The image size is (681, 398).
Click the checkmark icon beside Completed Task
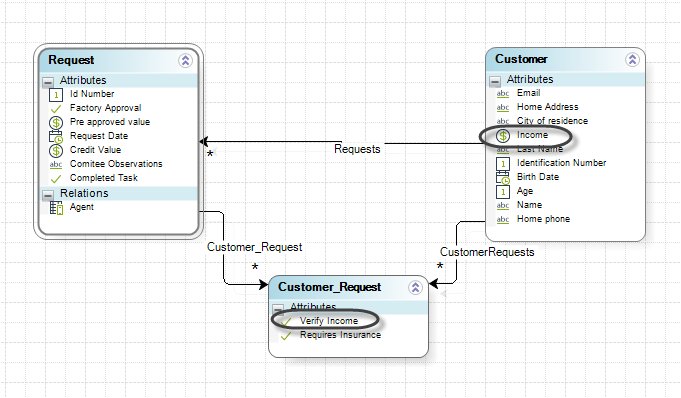56,179
